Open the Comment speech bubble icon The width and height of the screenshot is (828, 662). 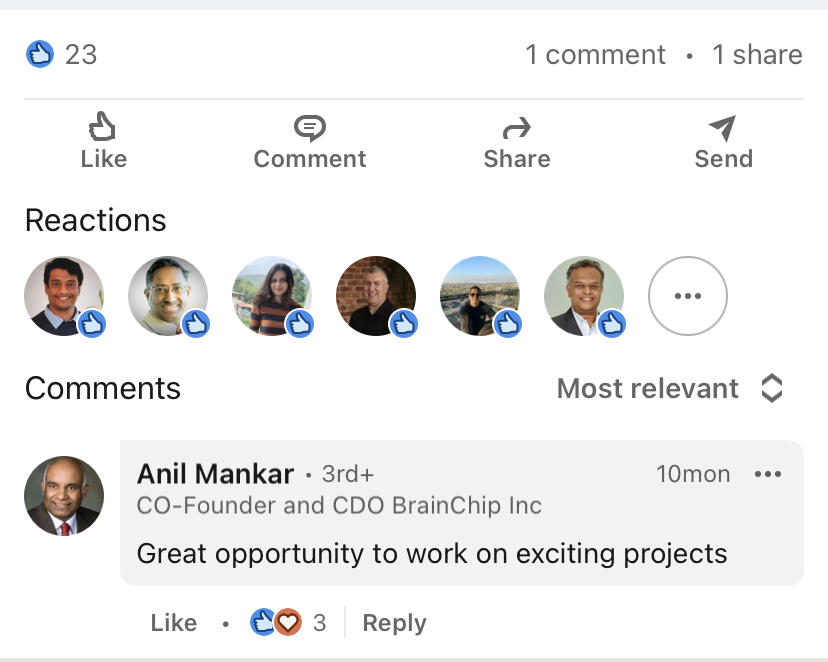pyautogui.click(x=310, y=128)
